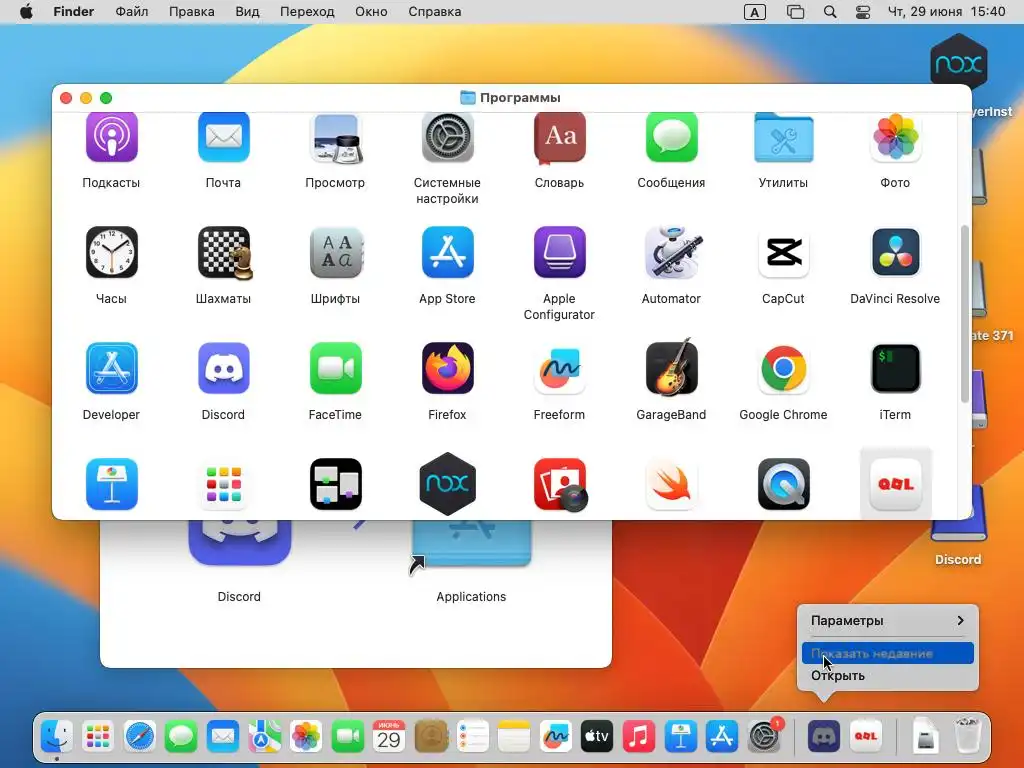The height and width of the screenshot is (768, 1024).
Task: Select Discord in the Программы window
Action: coord(223,368)
